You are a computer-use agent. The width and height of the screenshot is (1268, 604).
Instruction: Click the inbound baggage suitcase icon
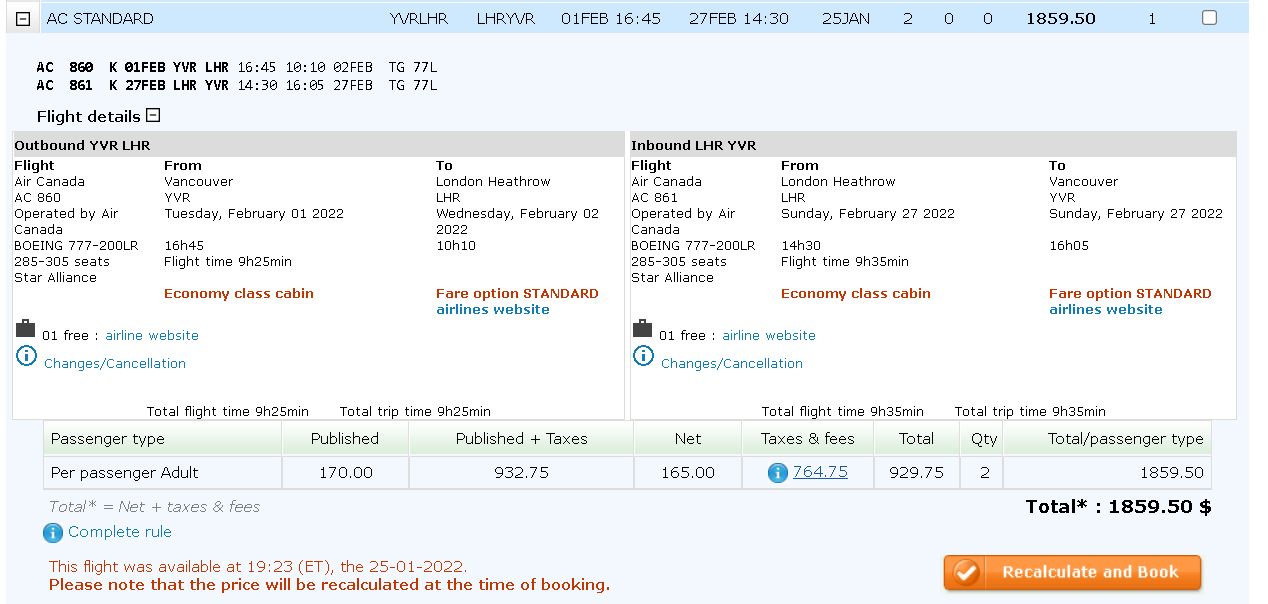[x=643, y=329]
